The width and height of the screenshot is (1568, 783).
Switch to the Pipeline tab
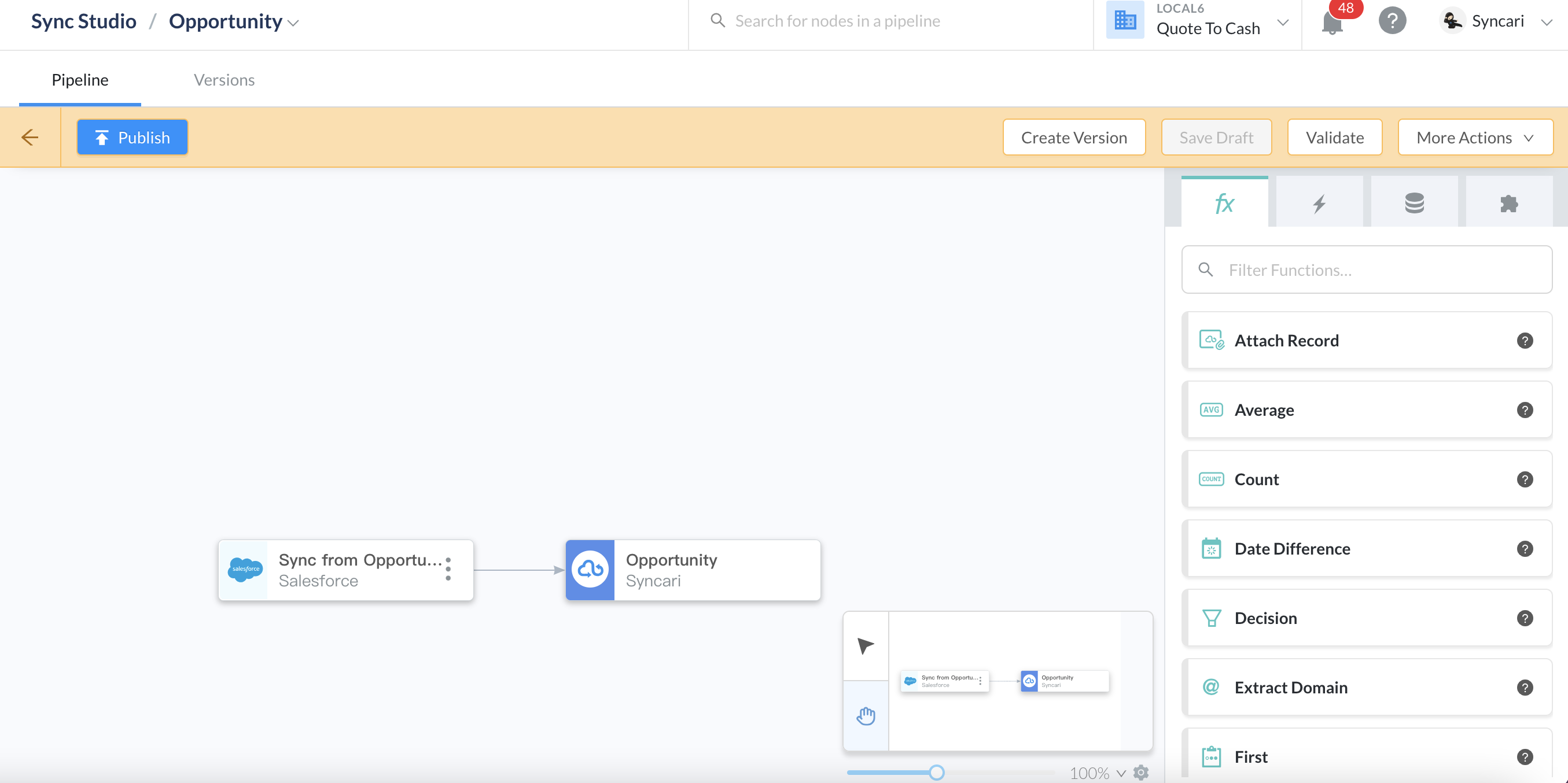[x=80, y=80]
